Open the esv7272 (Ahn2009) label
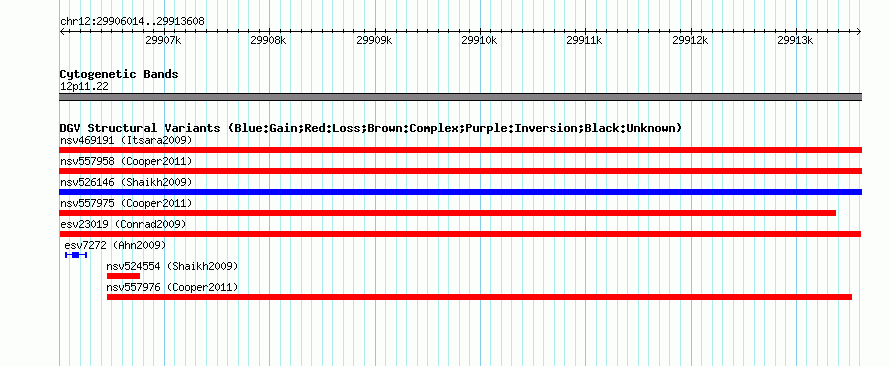 (x=115, y=245)
